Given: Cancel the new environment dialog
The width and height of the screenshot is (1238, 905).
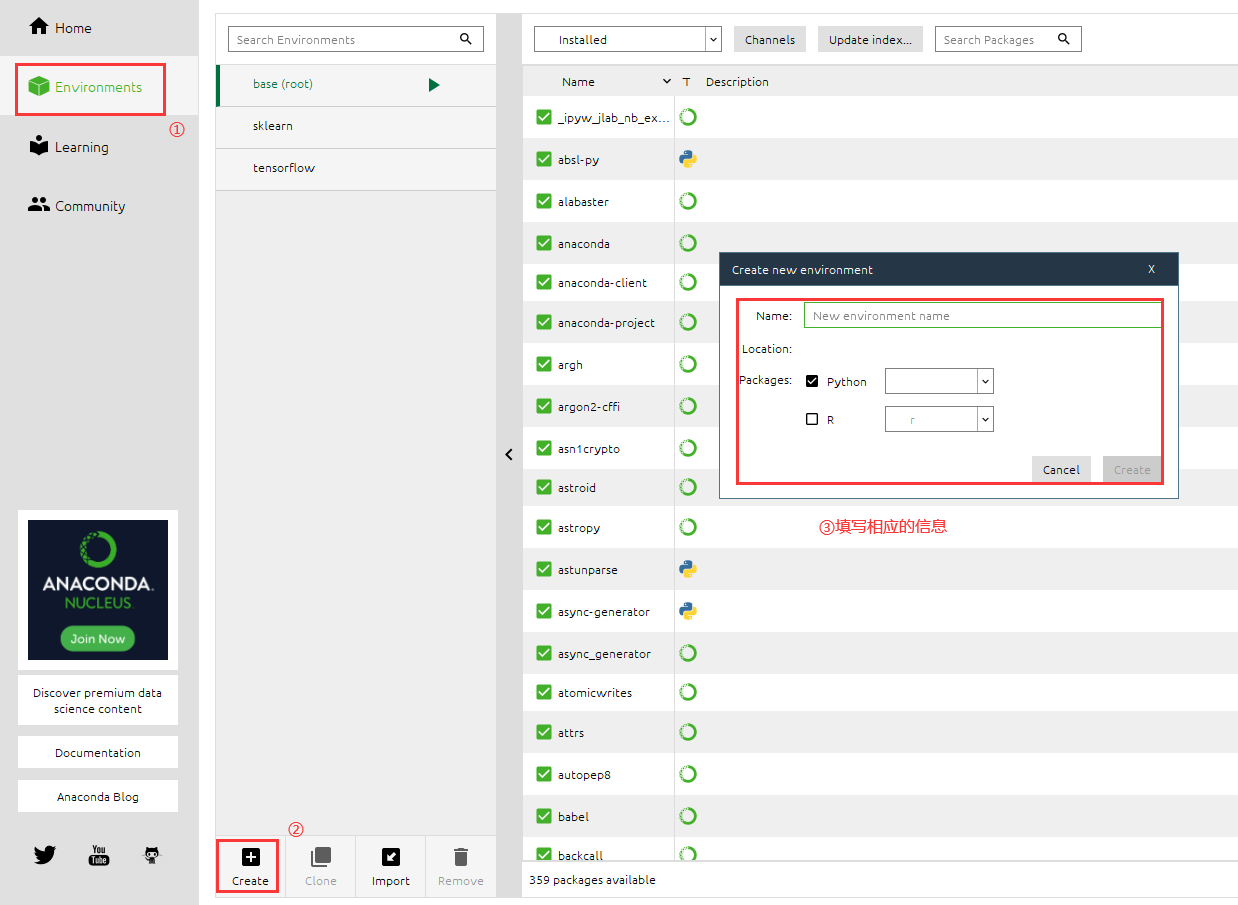Looking at the screenshot, I should (1061, 469).
